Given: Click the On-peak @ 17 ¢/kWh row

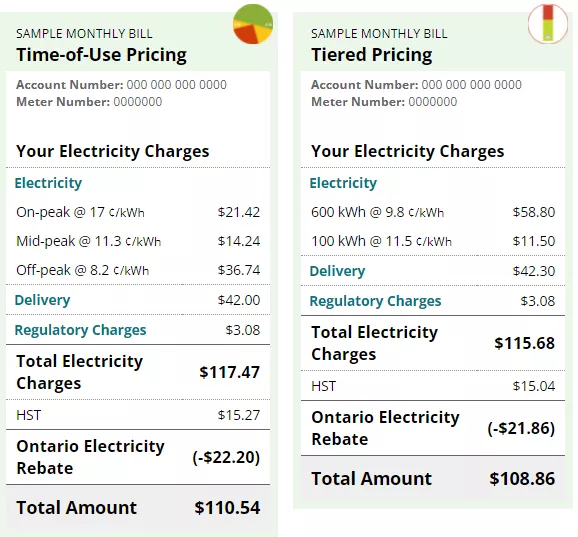Looking at the screenshot, I should click(138, 212).
